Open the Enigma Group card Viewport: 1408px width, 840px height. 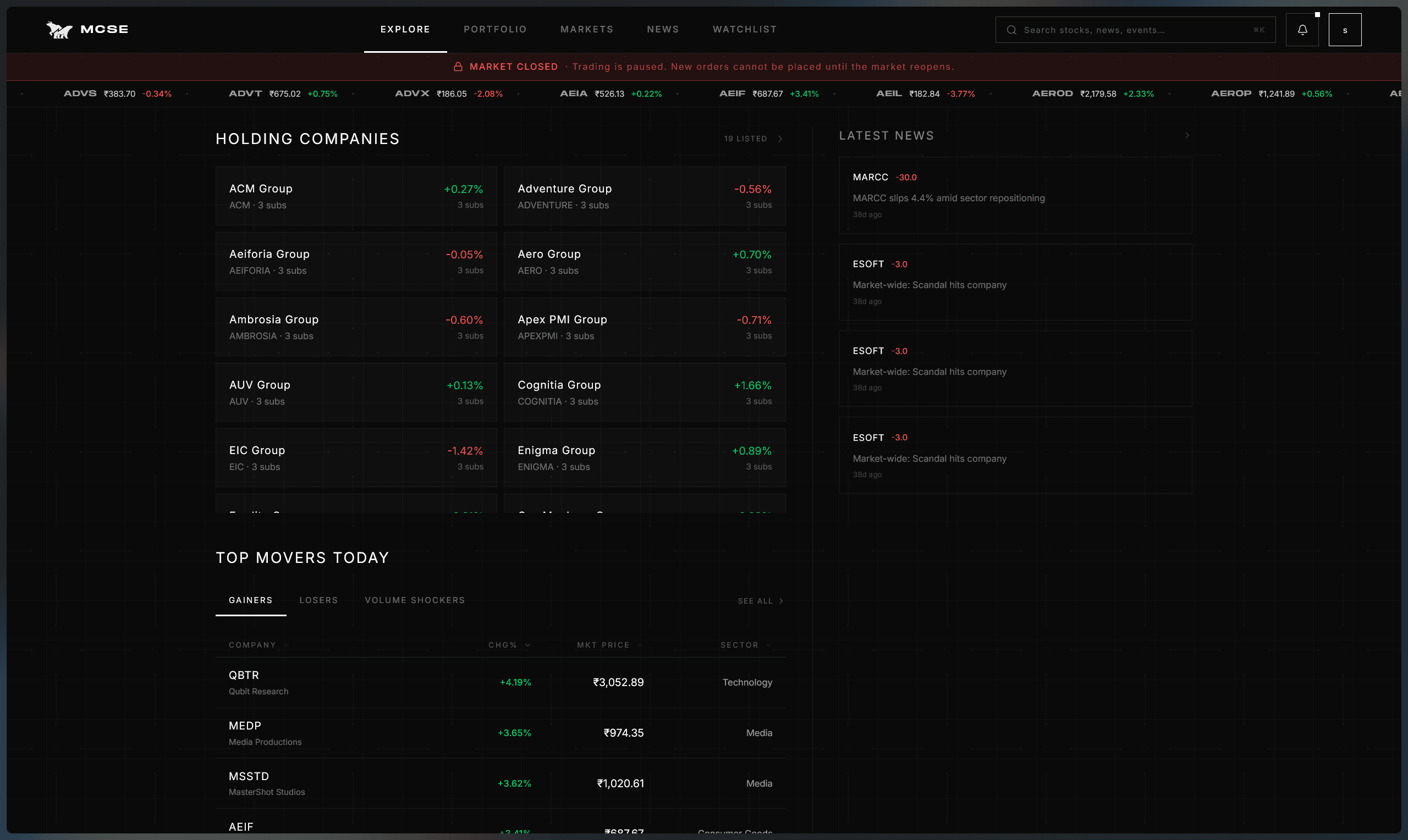[644, 458]
